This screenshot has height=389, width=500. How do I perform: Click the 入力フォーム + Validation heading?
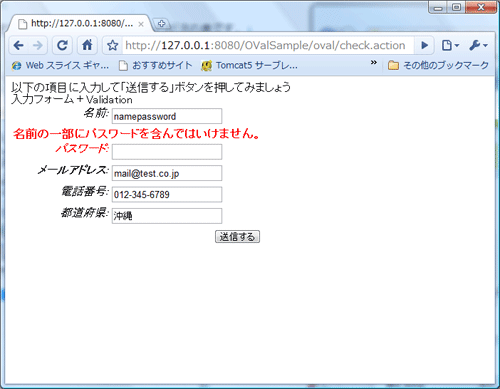pos(72,99)
